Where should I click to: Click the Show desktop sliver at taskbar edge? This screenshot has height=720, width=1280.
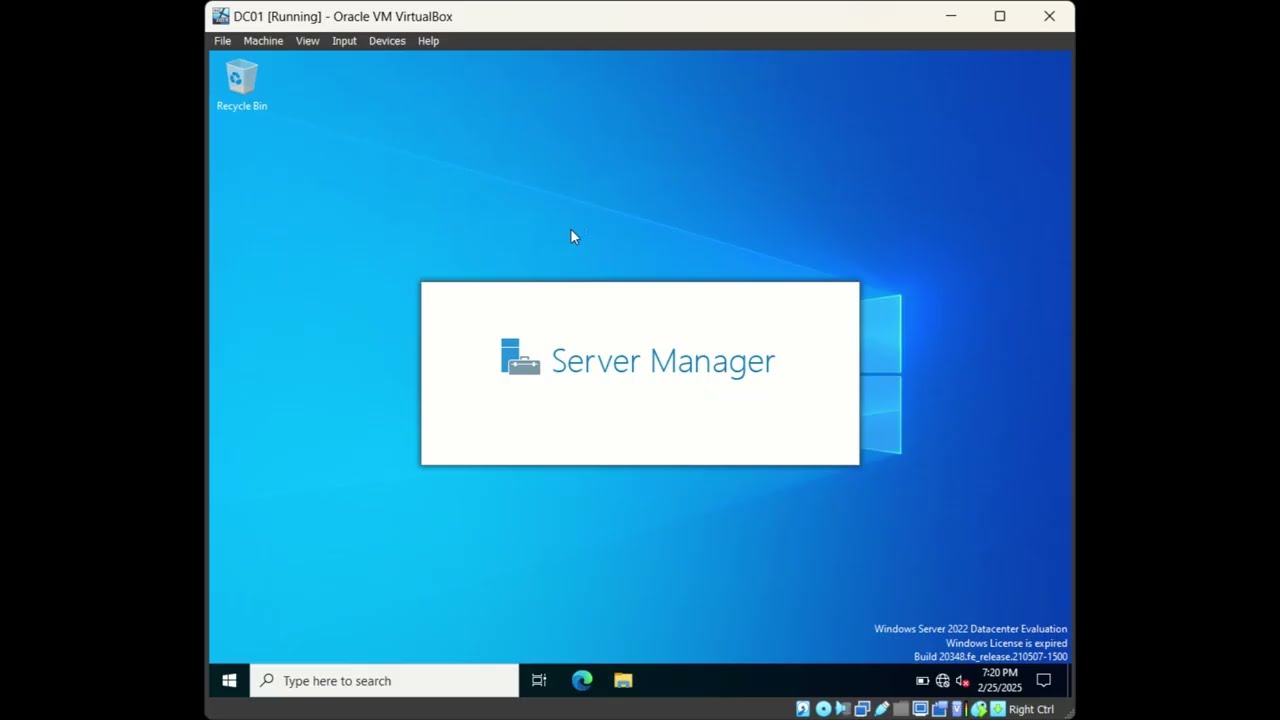pos(1068,681)
